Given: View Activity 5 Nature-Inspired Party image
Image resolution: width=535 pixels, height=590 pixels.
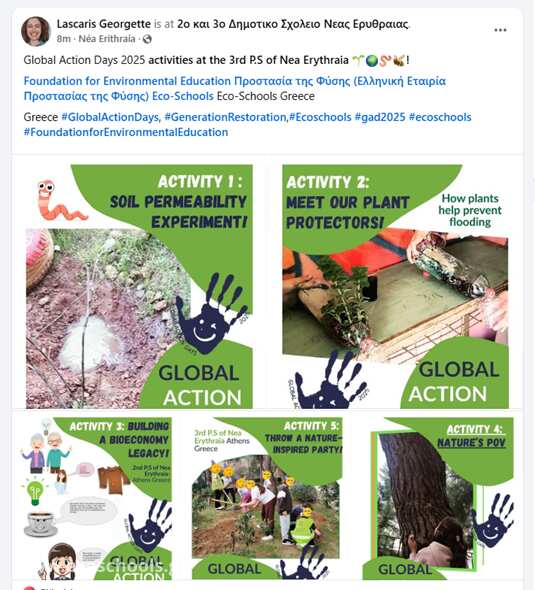Looking at the screenshot, I should pos(267,499).
